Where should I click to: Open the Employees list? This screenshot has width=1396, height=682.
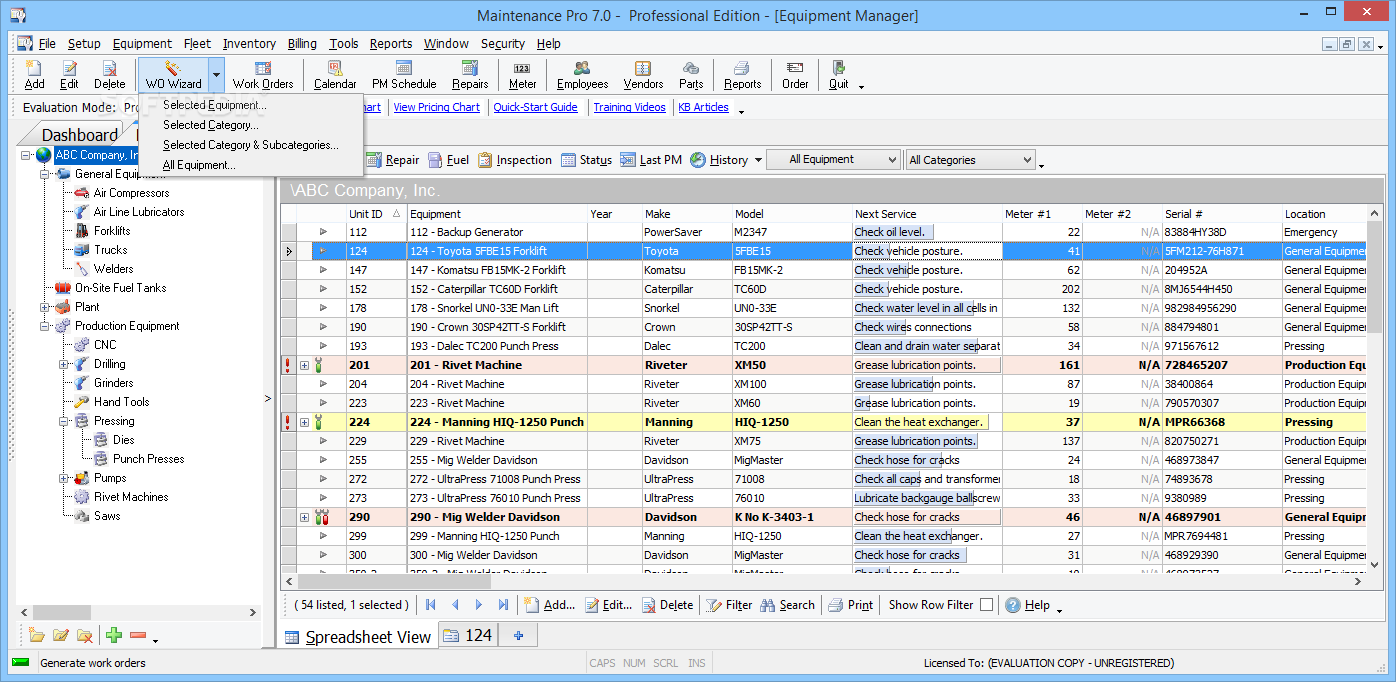click(x=582, y=74)
